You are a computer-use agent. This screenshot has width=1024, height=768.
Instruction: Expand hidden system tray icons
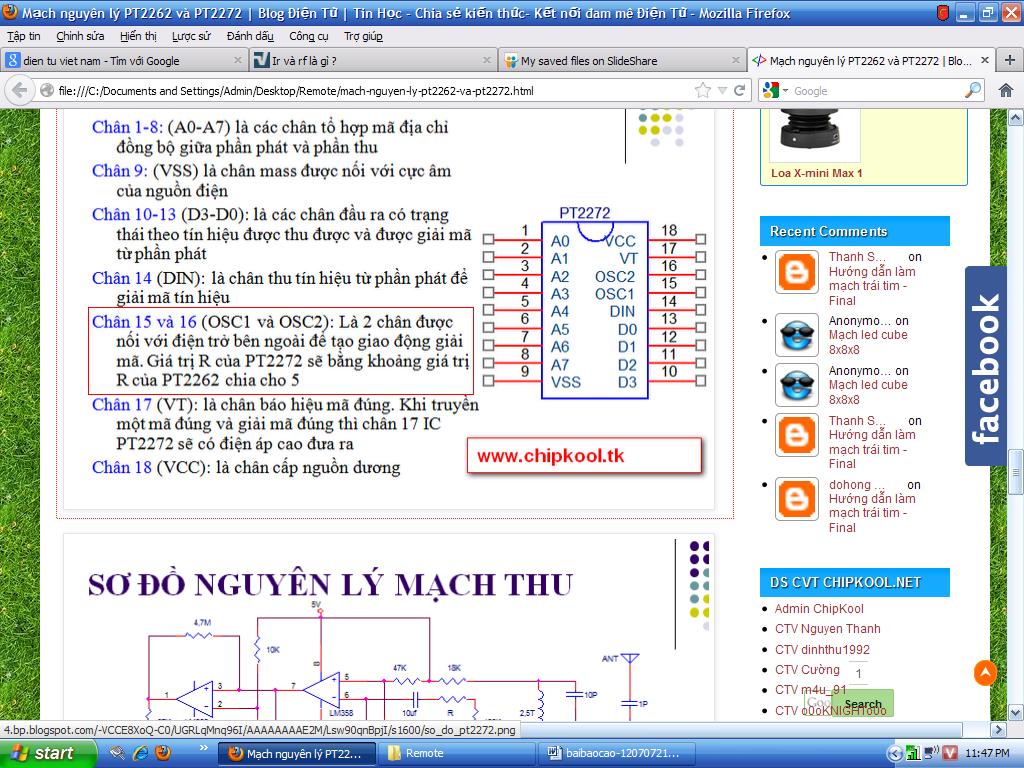click(896, 753)
